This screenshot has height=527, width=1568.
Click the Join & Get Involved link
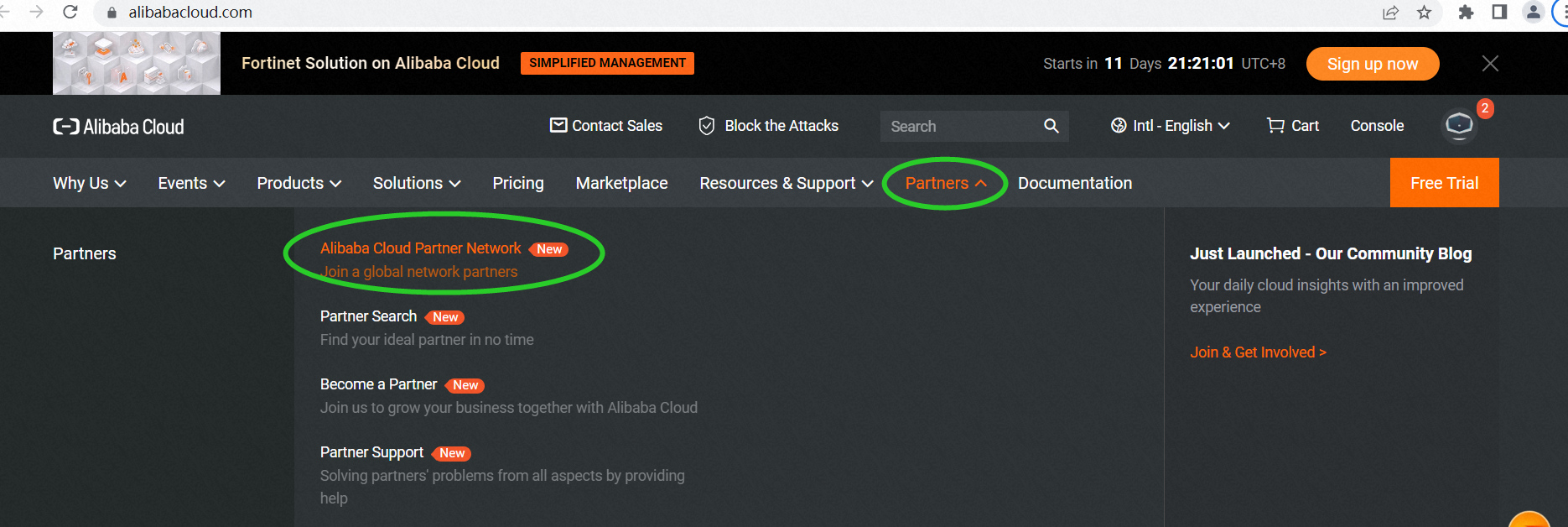tap(1258, 352)
